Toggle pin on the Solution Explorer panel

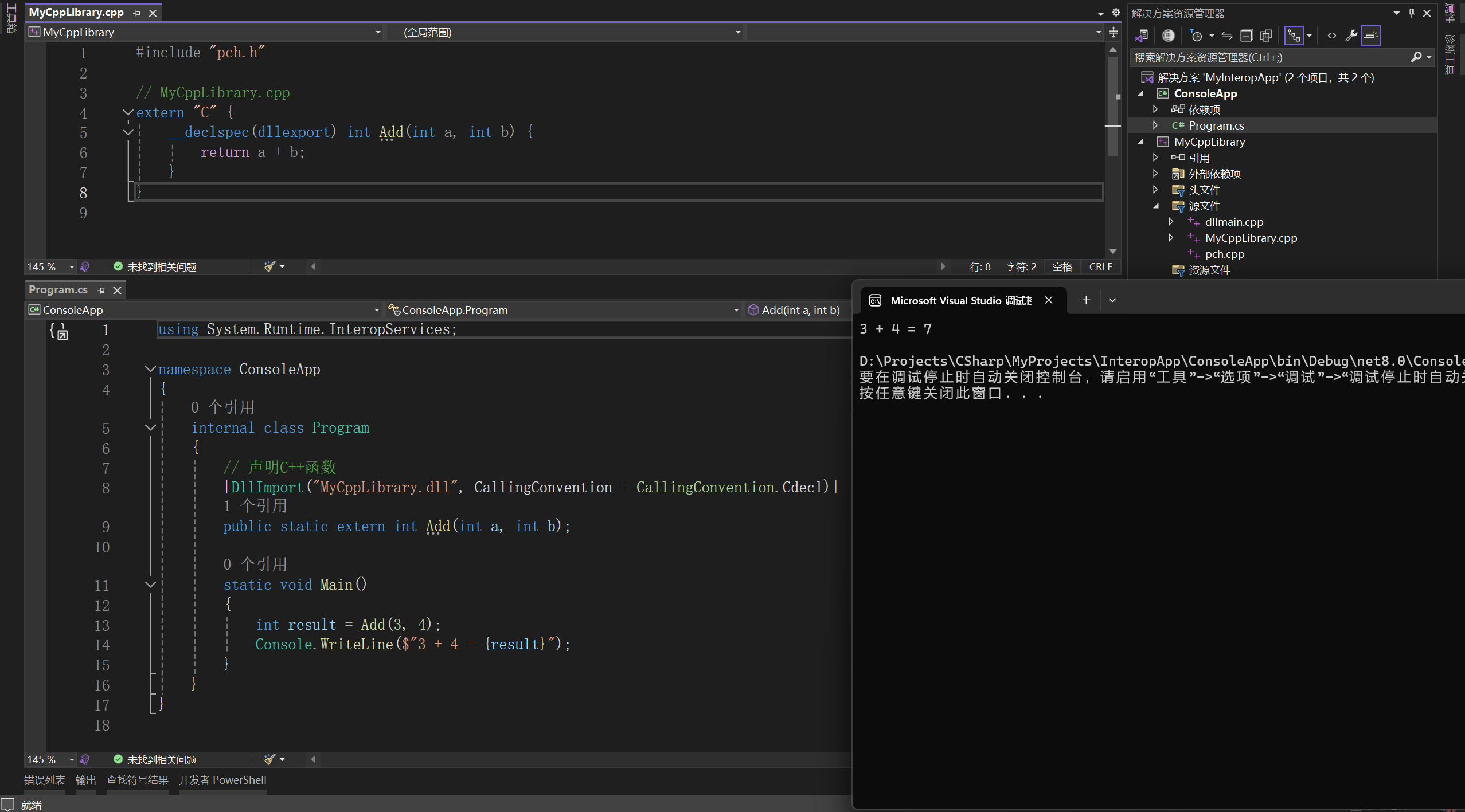pyautogui.click(x=1412, y=13)
